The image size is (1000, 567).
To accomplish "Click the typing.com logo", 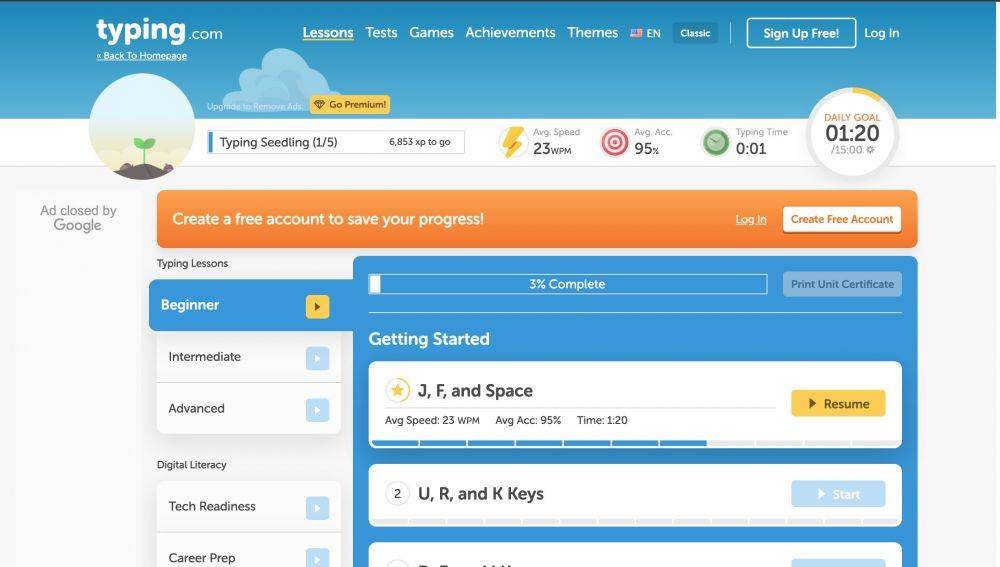I will click(x=159, y=31).
